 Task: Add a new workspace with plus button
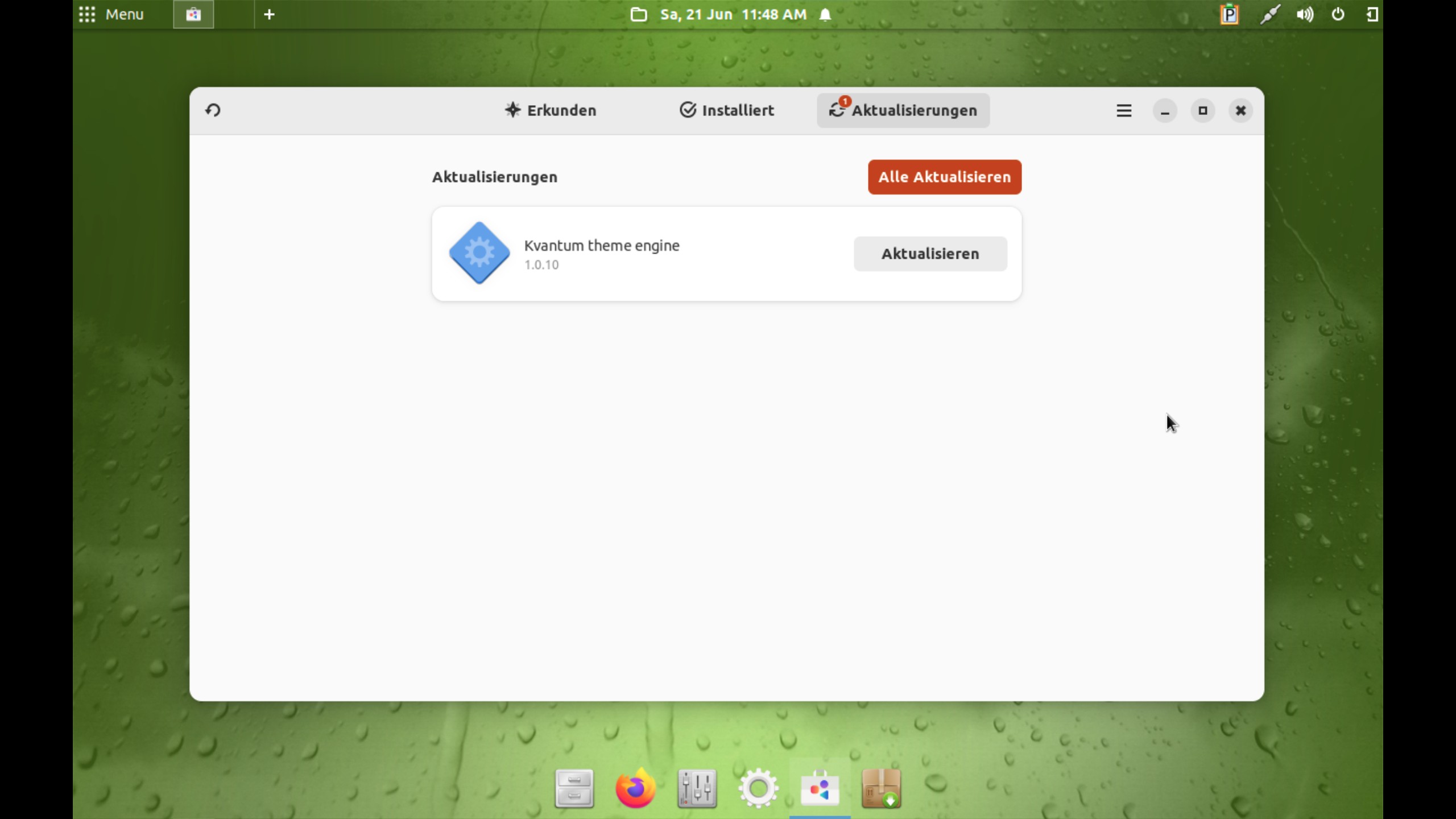click(x=269, y=14)
